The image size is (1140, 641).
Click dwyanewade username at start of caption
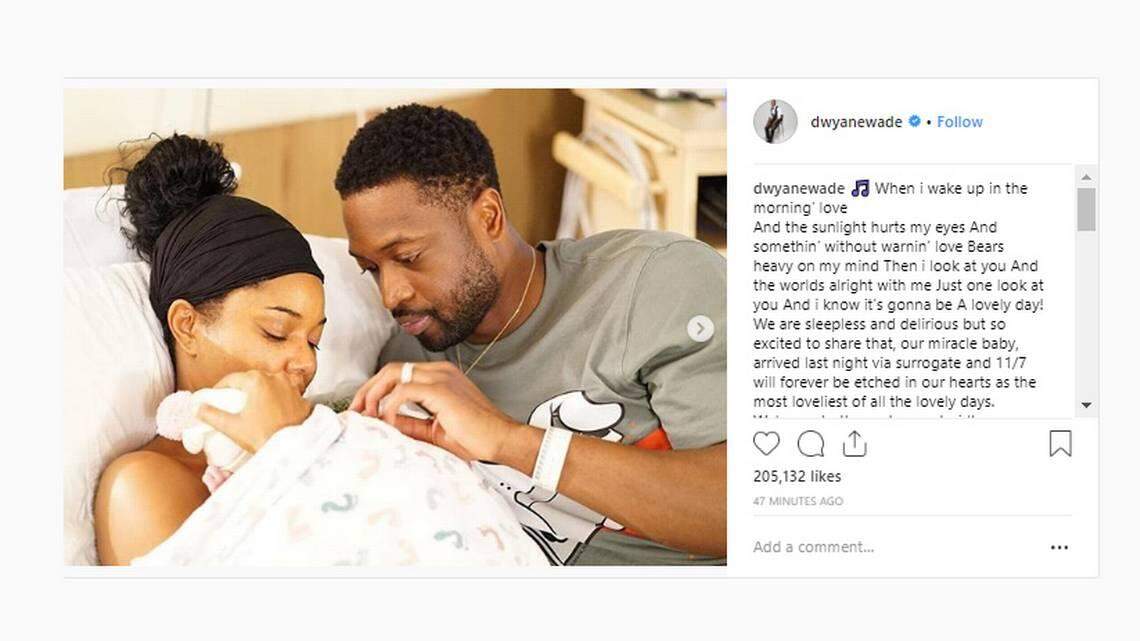click(799, 188)
